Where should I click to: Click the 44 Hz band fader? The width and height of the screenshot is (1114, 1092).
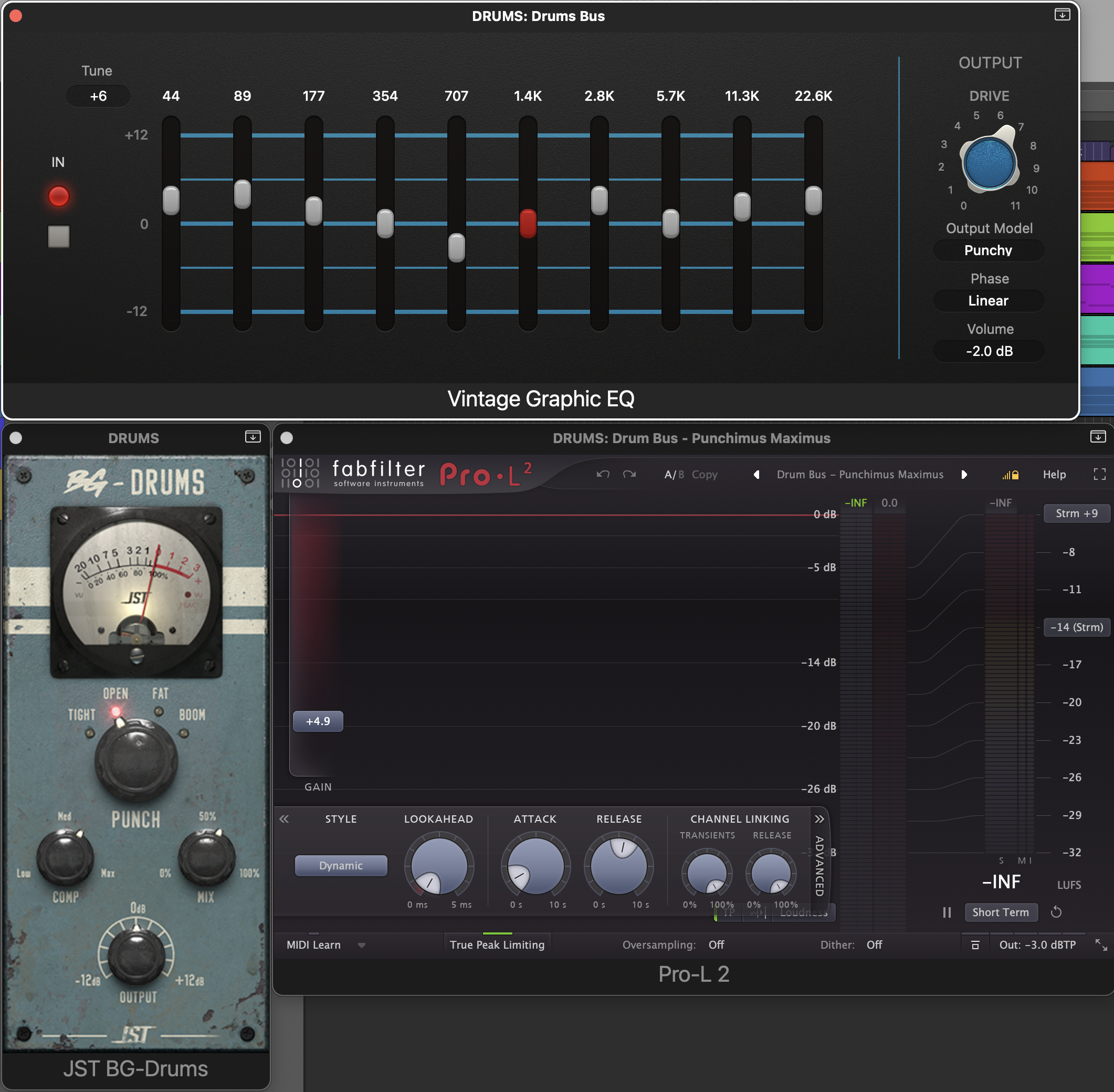[171, 201]
